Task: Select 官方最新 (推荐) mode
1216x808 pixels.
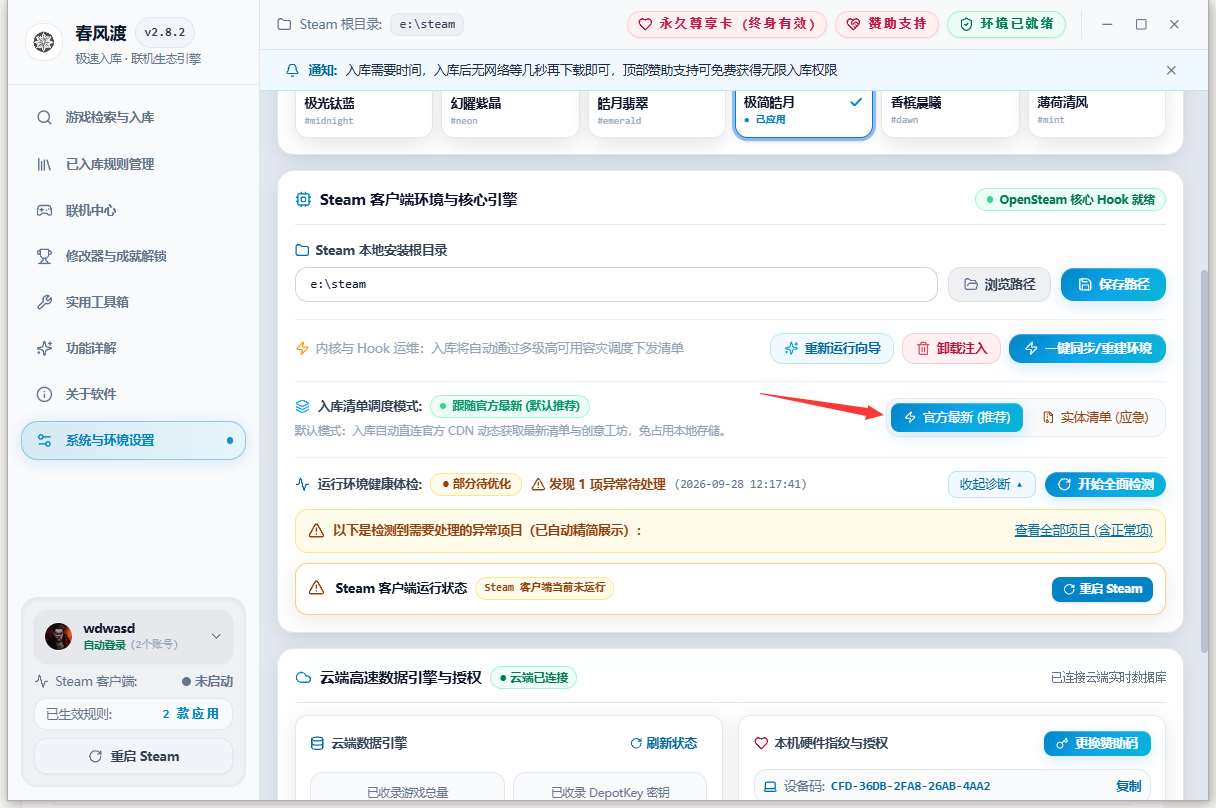Action: [x=957, y=417]
